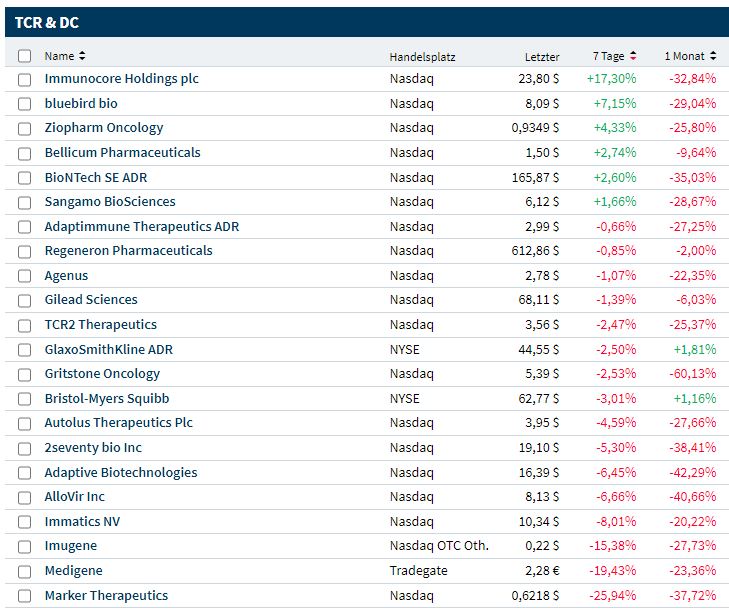Open the bluebird bio stock link
This screenshot has height=615, width=729.
coord(81,103)
